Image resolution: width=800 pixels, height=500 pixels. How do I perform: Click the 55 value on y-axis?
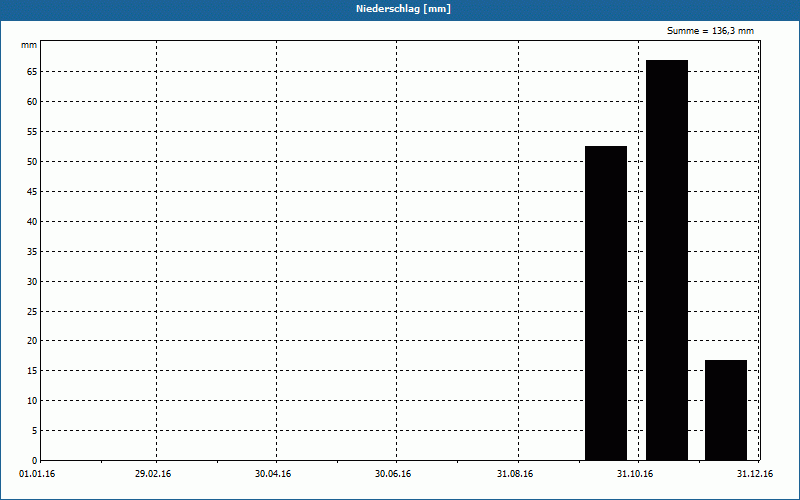pos(32,132)
